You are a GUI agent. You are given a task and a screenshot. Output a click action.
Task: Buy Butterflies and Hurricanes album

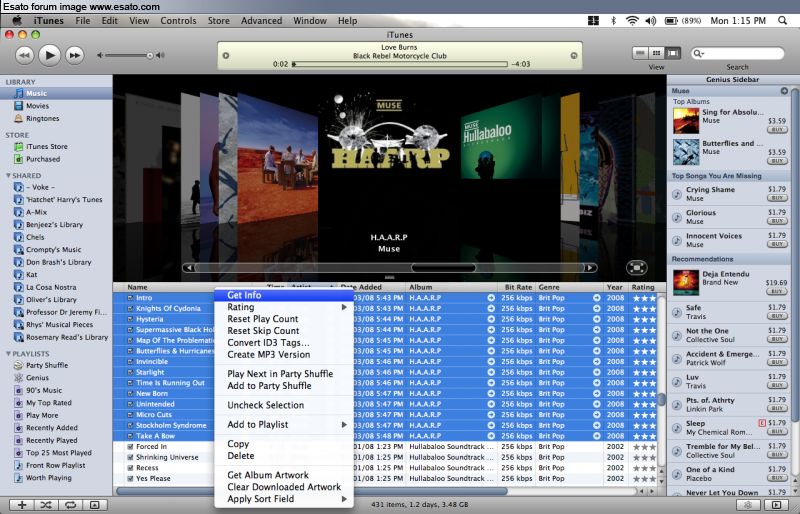click(x=777, y=161)
